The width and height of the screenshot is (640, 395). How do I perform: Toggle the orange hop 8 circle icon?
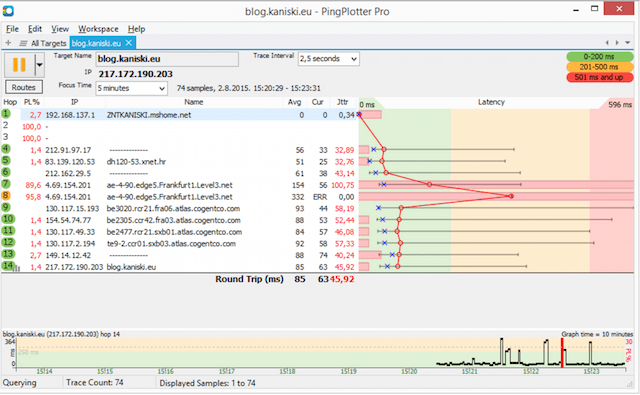click(x=6, y=195)
